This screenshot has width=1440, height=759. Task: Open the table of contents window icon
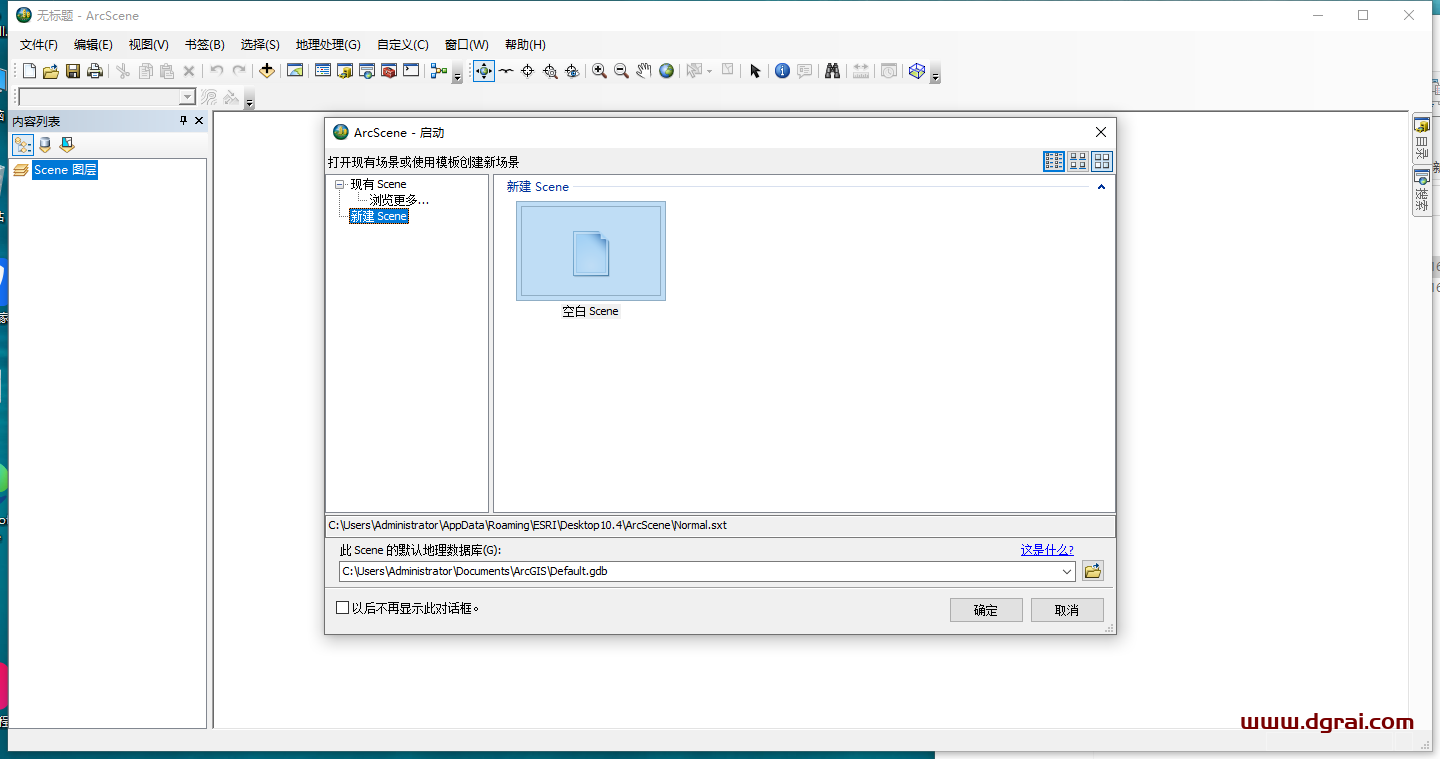click(322, 71)
